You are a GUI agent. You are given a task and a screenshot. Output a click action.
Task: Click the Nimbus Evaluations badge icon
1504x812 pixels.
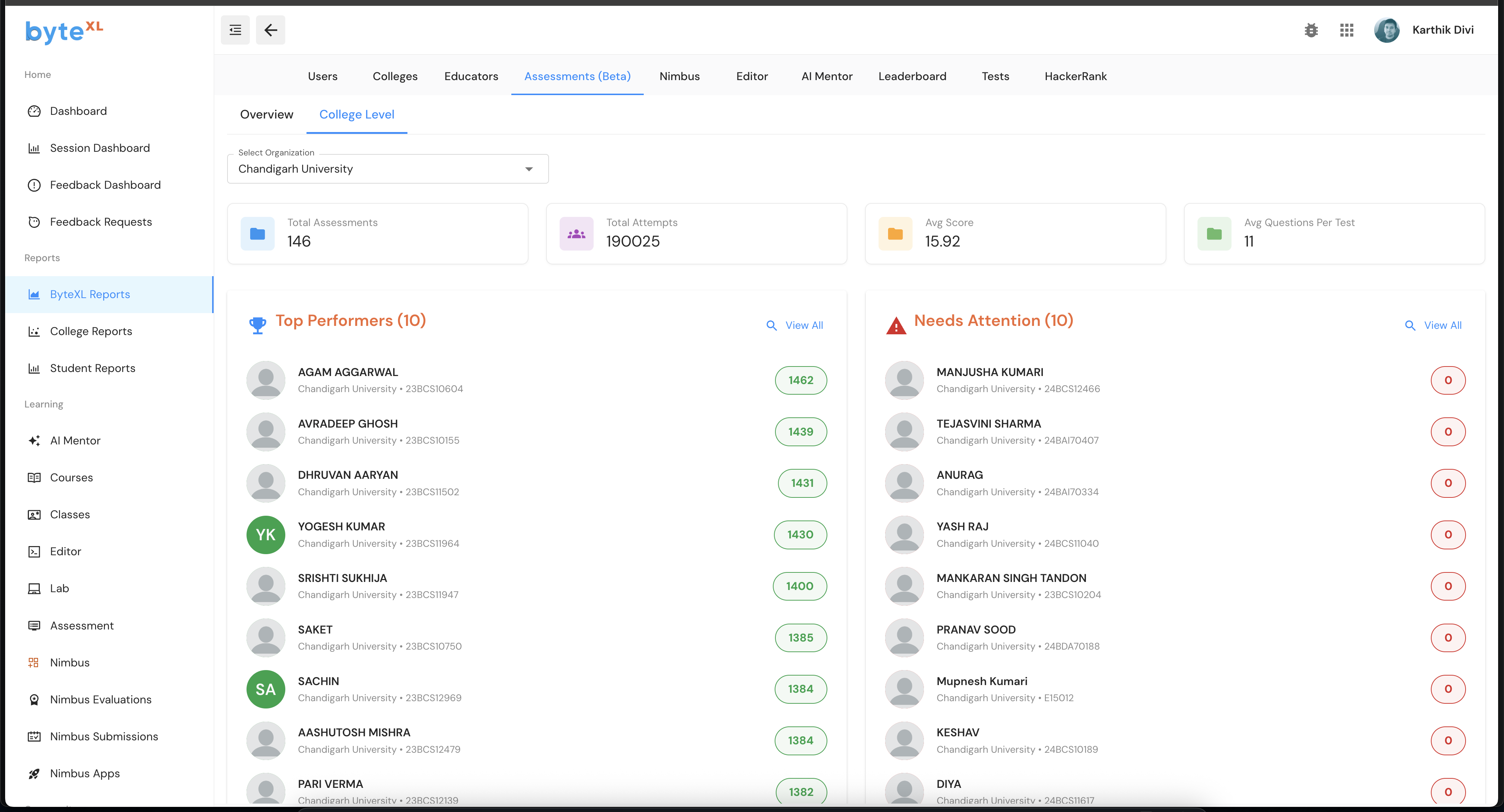click(34, 699)
